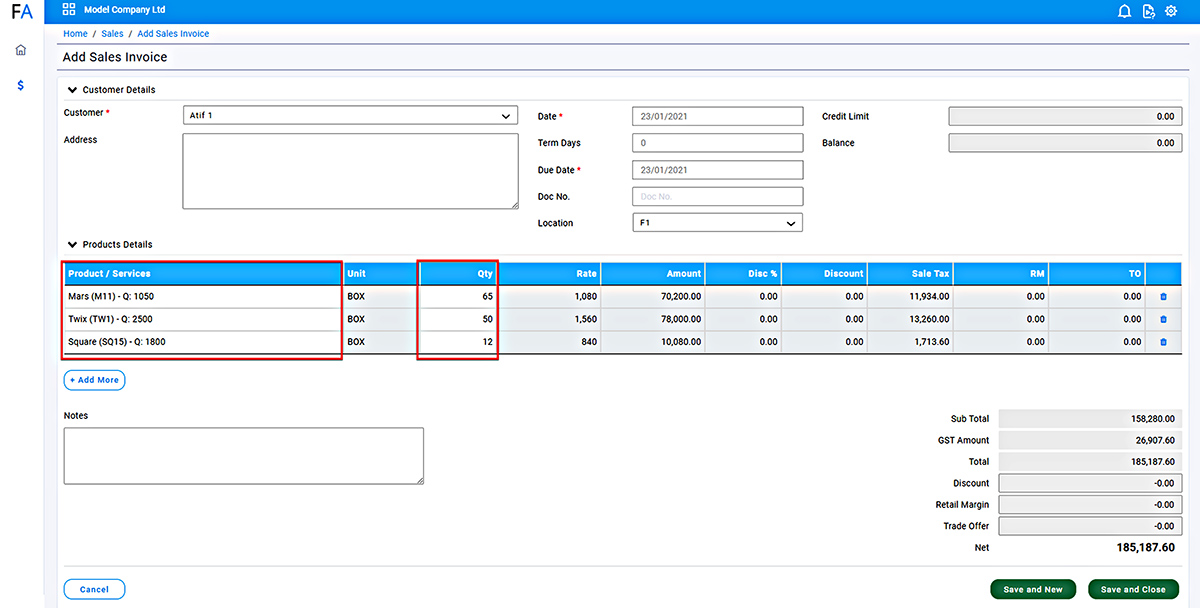Click the Due Date field

pos(718,170)
